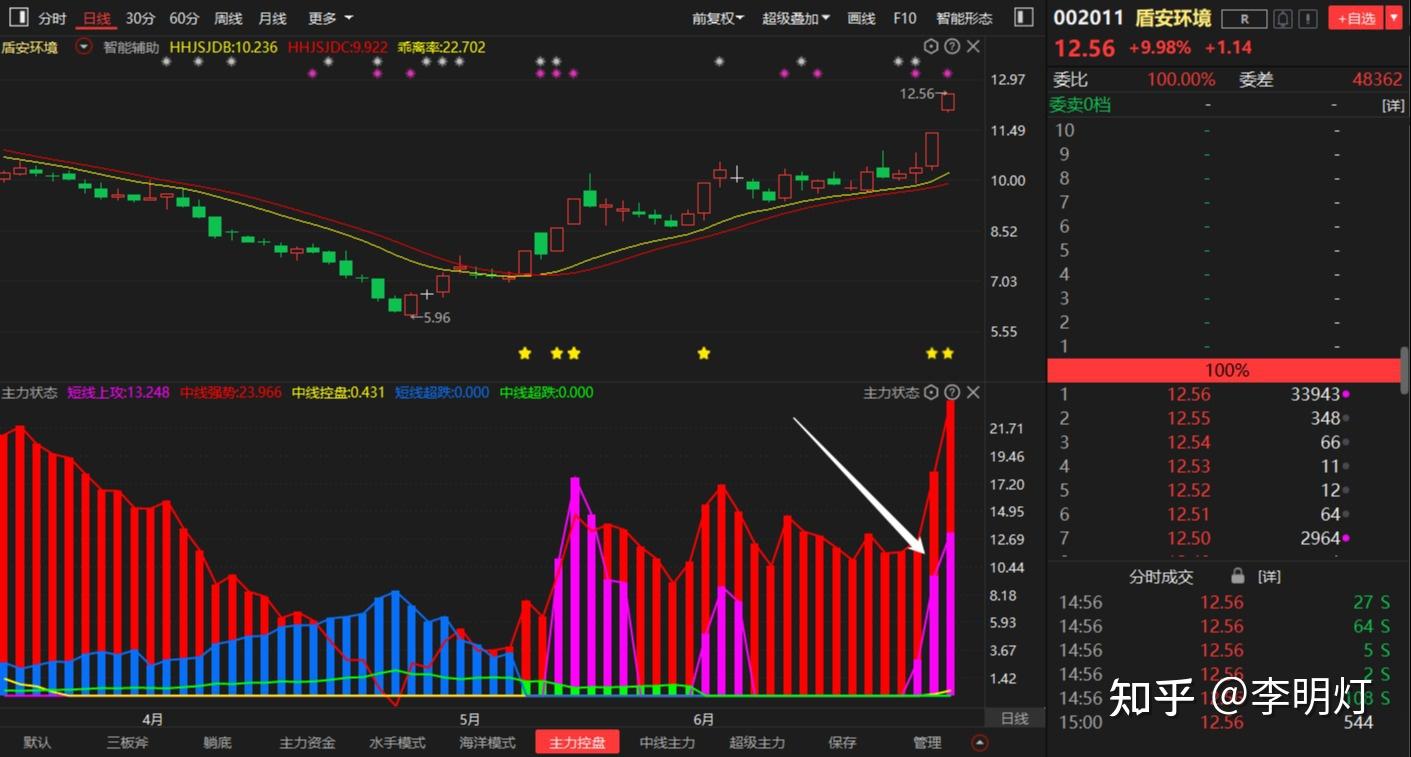Select the highlighted 主力控盘 template tab
Screen dimensions: 1411x757
pos(577,742)
